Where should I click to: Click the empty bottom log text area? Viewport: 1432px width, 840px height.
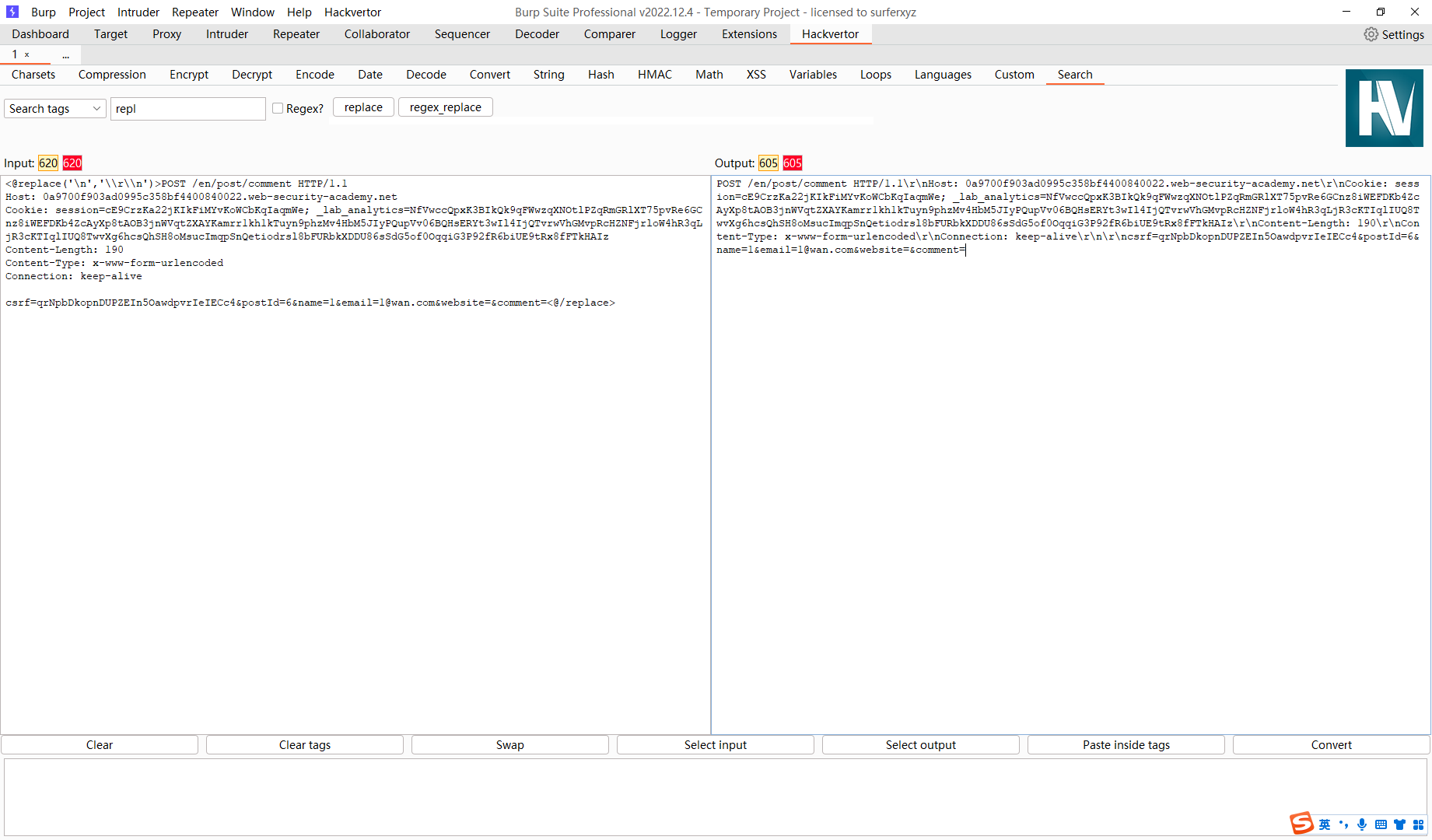716,797
